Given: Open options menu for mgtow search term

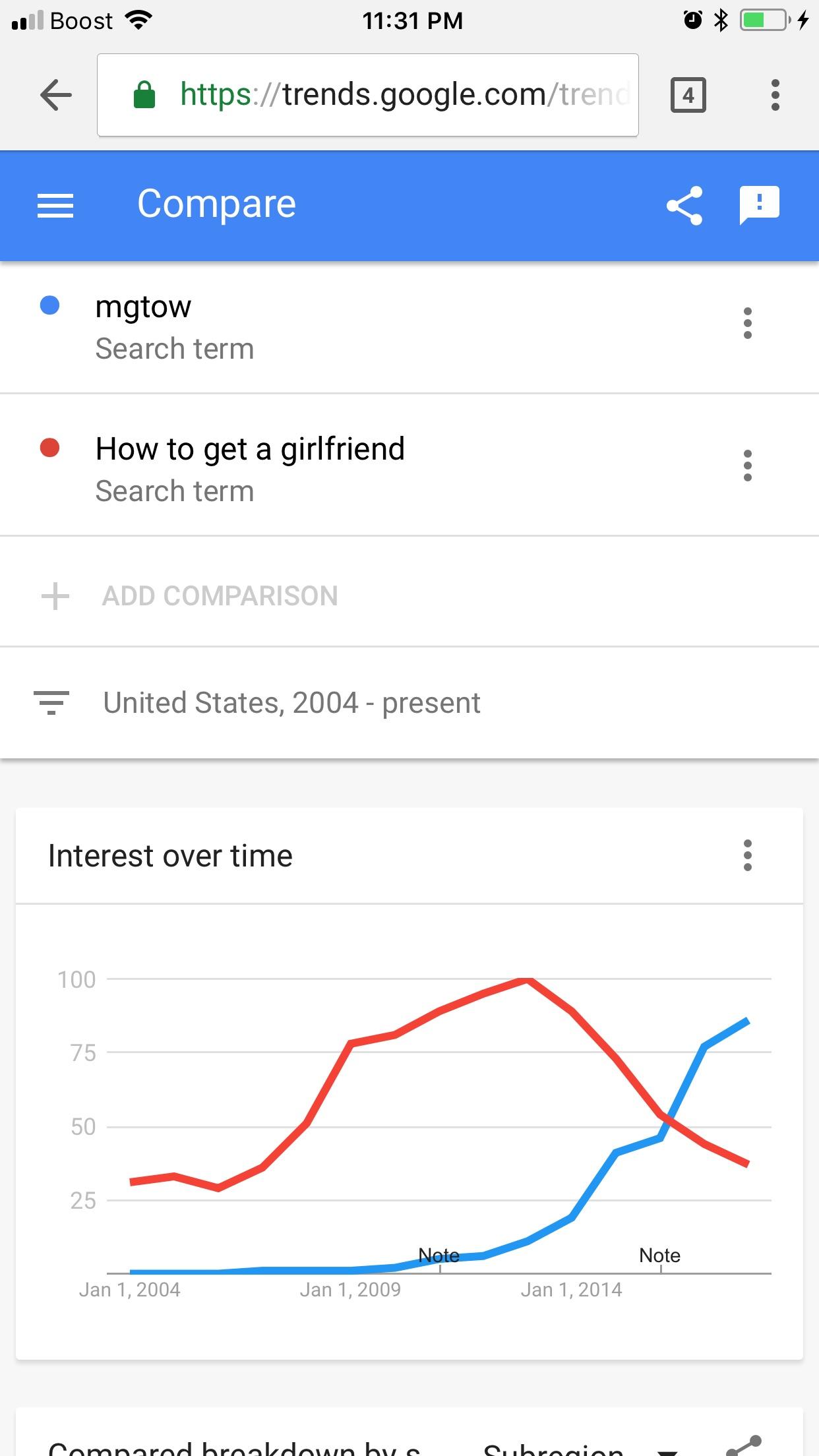Looking at the screenshot, I should [x=747, y=323].
